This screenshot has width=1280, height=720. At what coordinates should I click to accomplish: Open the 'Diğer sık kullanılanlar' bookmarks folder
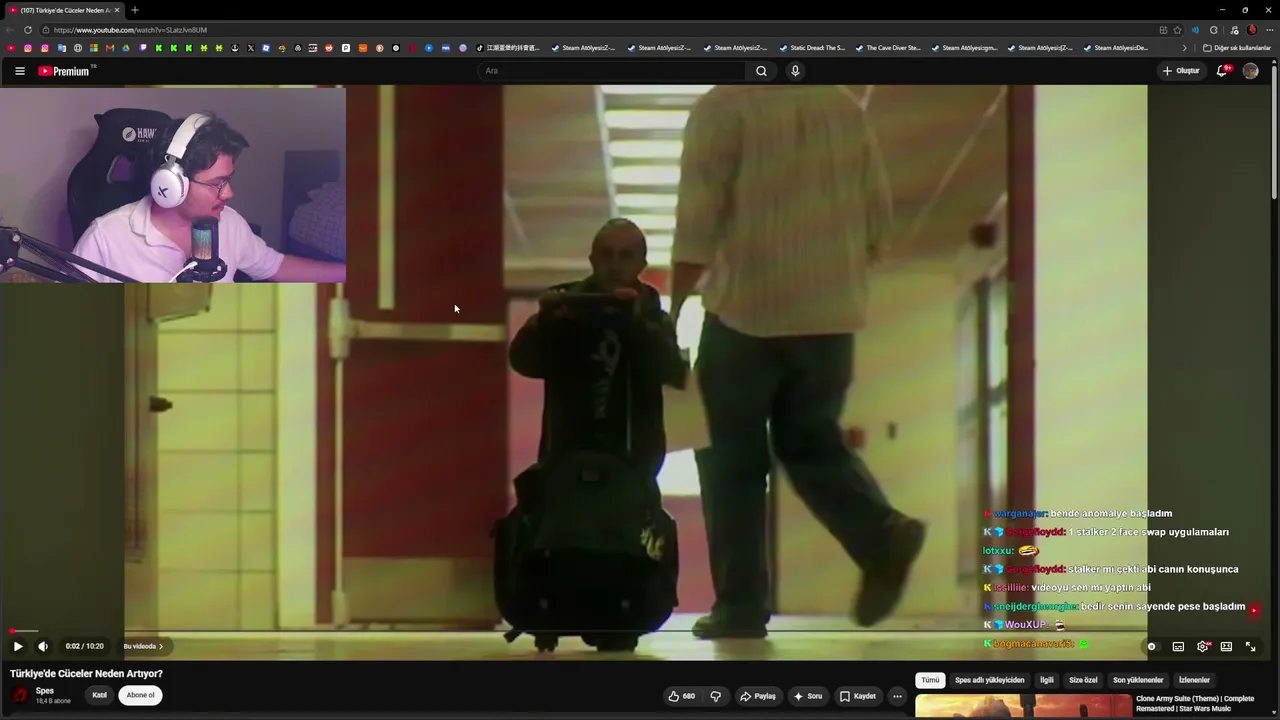[x=1237, y=48]
